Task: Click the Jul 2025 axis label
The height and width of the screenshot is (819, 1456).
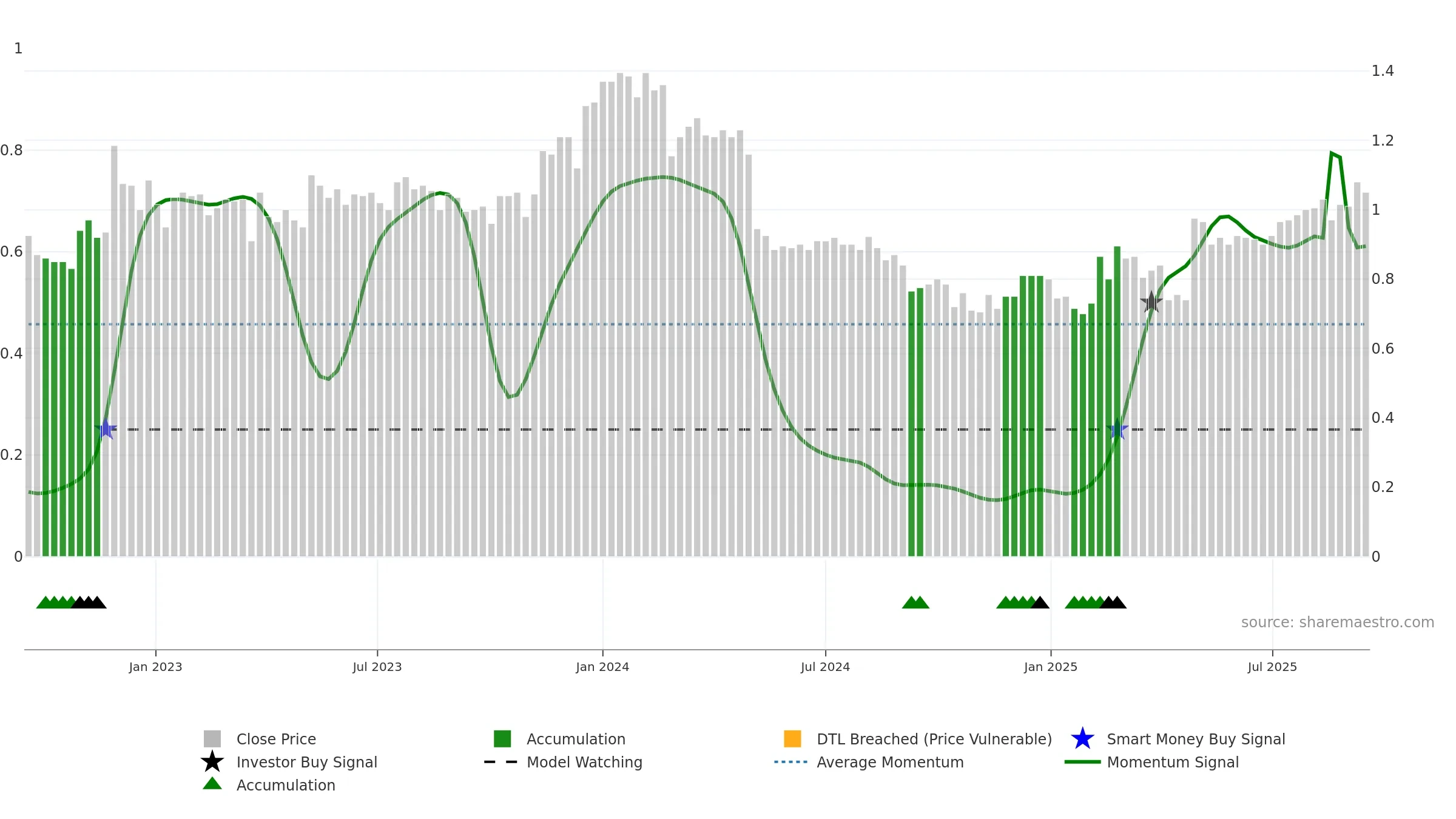Action: [x=1272, y=667]
